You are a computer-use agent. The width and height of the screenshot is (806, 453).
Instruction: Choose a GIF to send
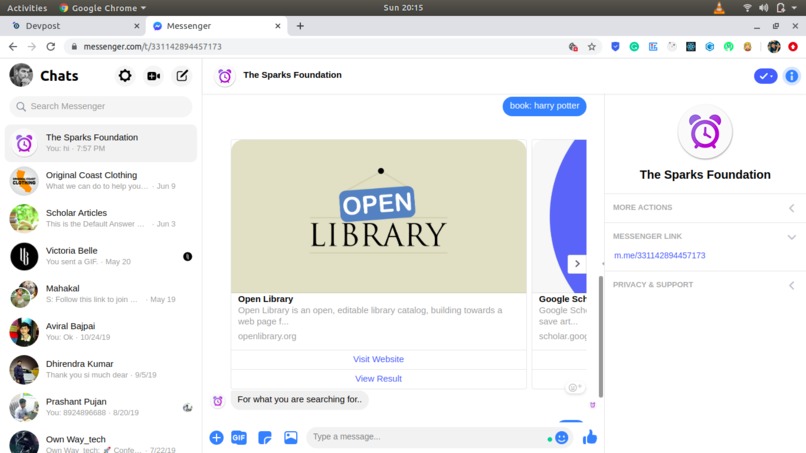[239, 438]
